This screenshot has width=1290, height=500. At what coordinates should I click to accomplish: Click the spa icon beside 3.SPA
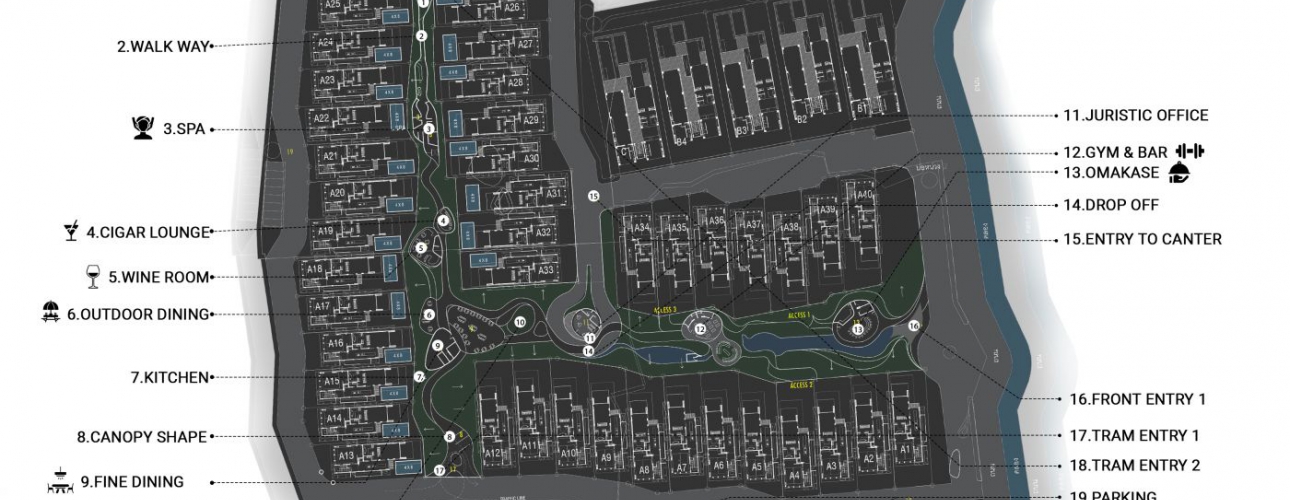[143, 127]
